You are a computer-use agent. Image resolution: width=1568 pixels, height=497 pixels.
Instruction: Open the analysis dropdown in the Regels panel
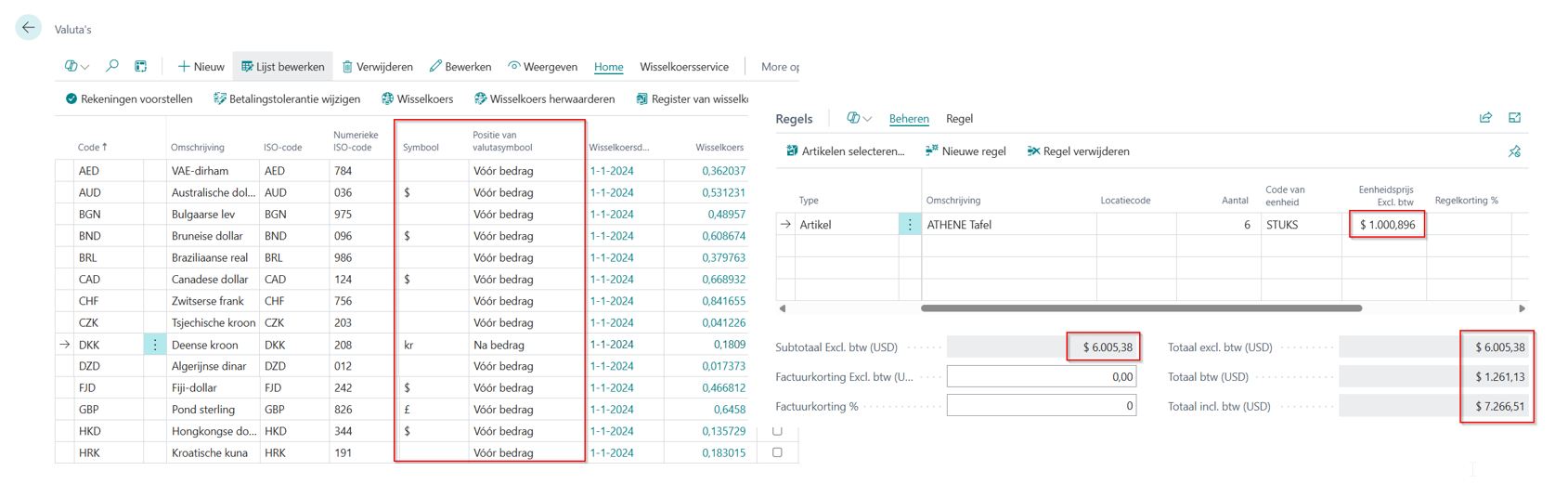pos(859,118)
